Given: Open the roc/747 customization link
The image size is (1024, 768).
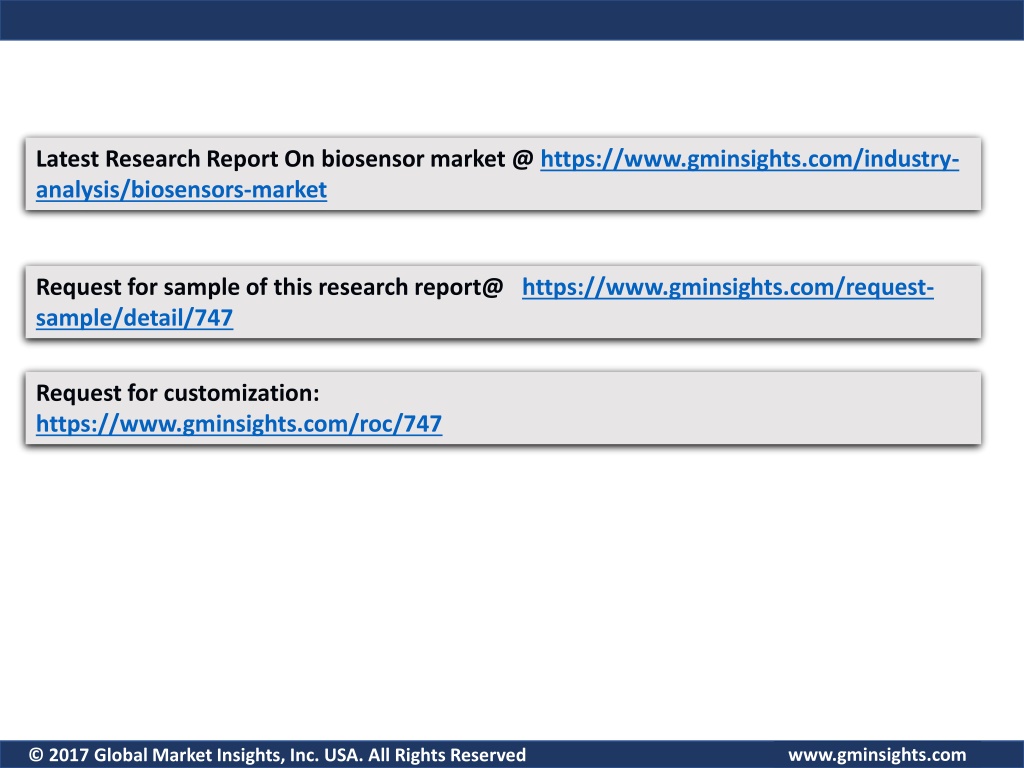Looking at the screenshot, I should [239, 424].
